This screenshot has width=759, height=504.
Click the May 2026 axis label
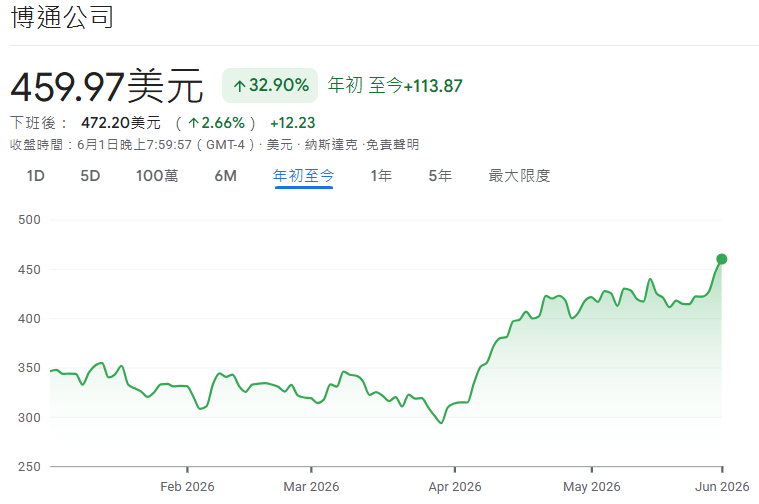[x=592, y=487]
